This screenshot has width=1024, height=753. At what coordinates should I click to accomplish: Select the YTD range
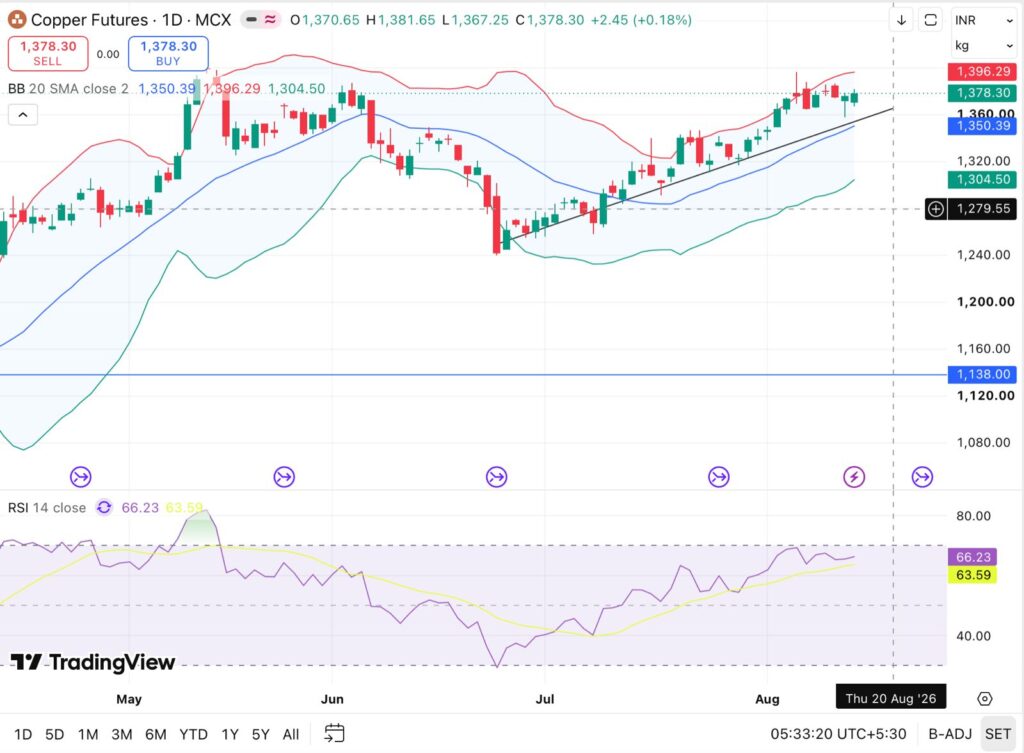[193, 734]
